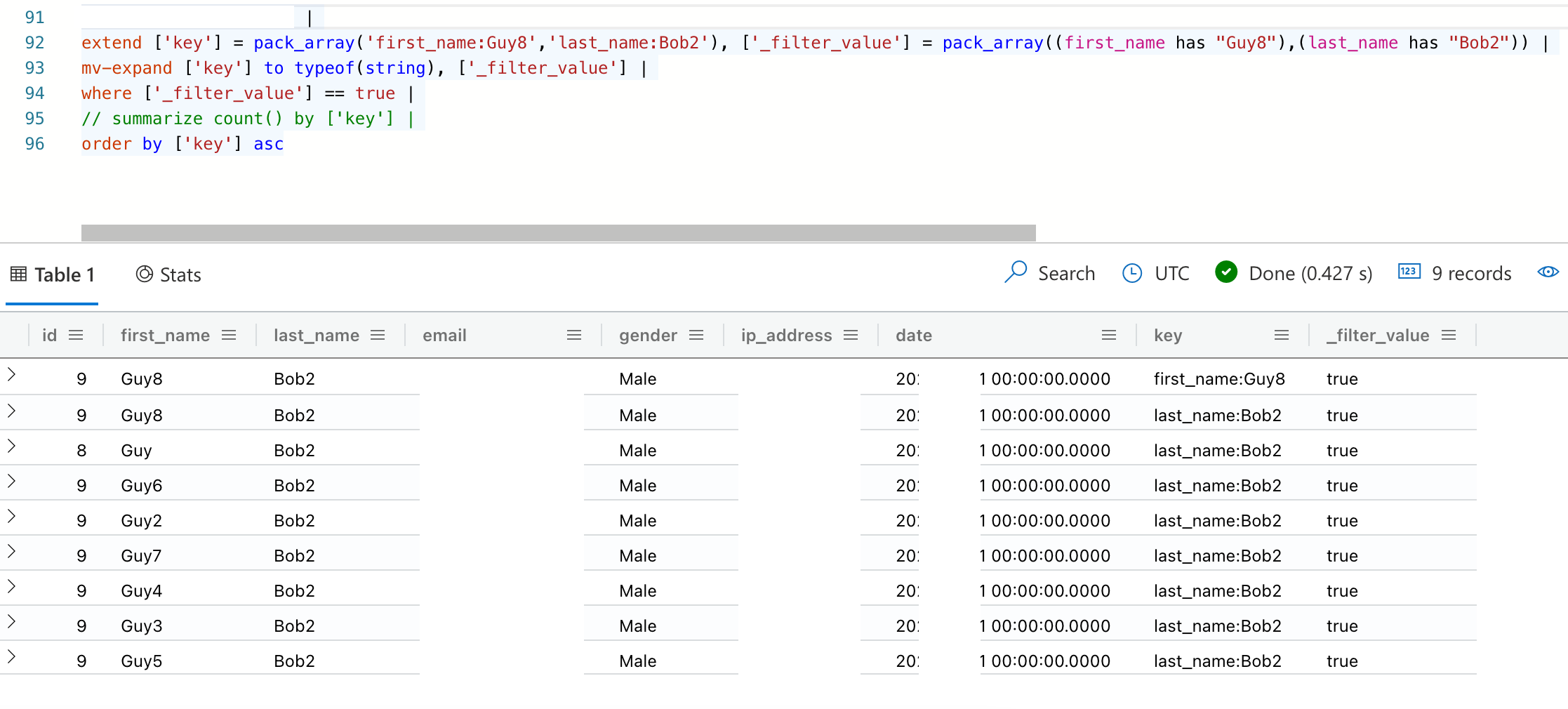Click the UTC clock icon
This screenshot has width=1568, height=709.
point(1131,273)
